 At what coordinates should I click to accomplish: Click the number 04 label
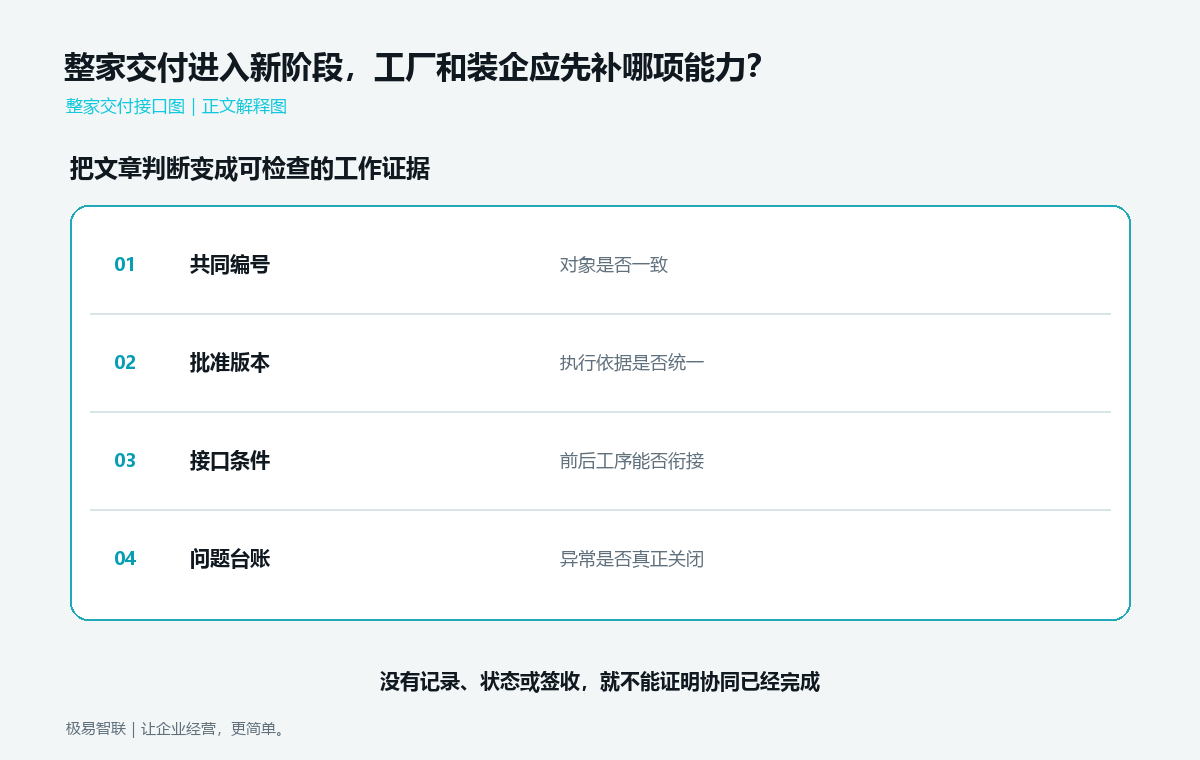pyautogui.click(x=124, y=559)
